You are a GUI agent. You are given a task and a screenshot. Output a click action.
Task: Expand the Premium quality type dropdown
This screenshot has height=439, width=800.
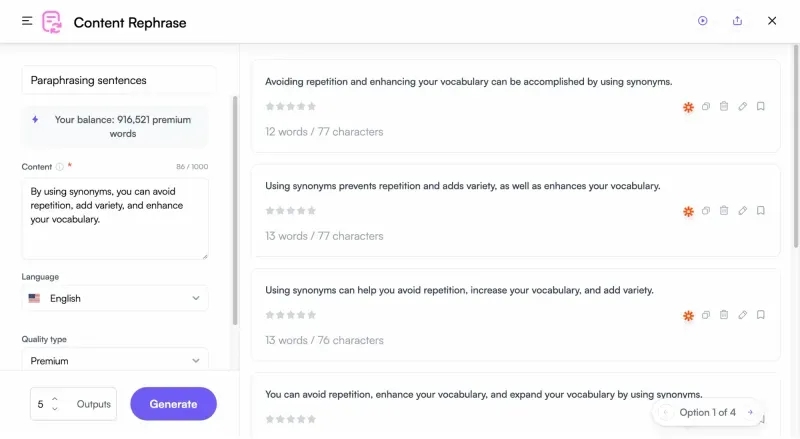(x=115, y=360)
